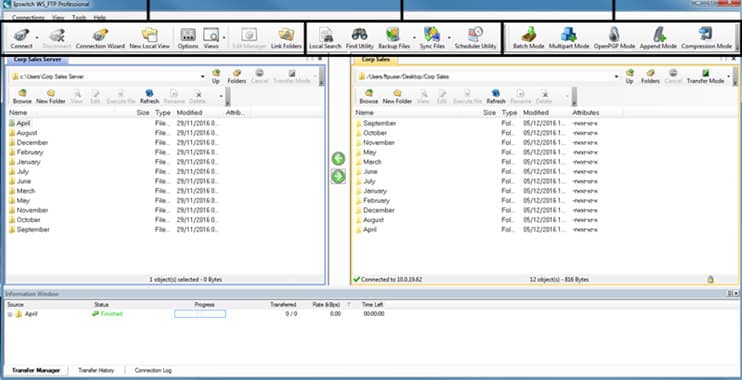
Task: Open the Tools menu
Action: (x=79, y=18)
